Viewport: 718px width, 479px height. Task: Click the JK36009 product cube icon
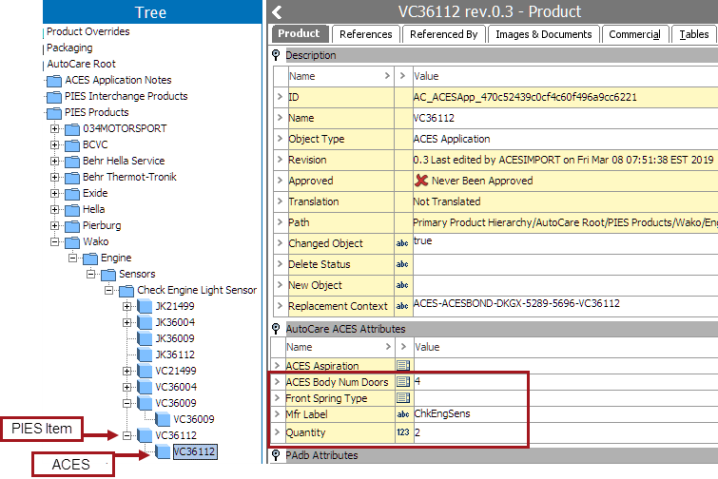click(145, 338)
